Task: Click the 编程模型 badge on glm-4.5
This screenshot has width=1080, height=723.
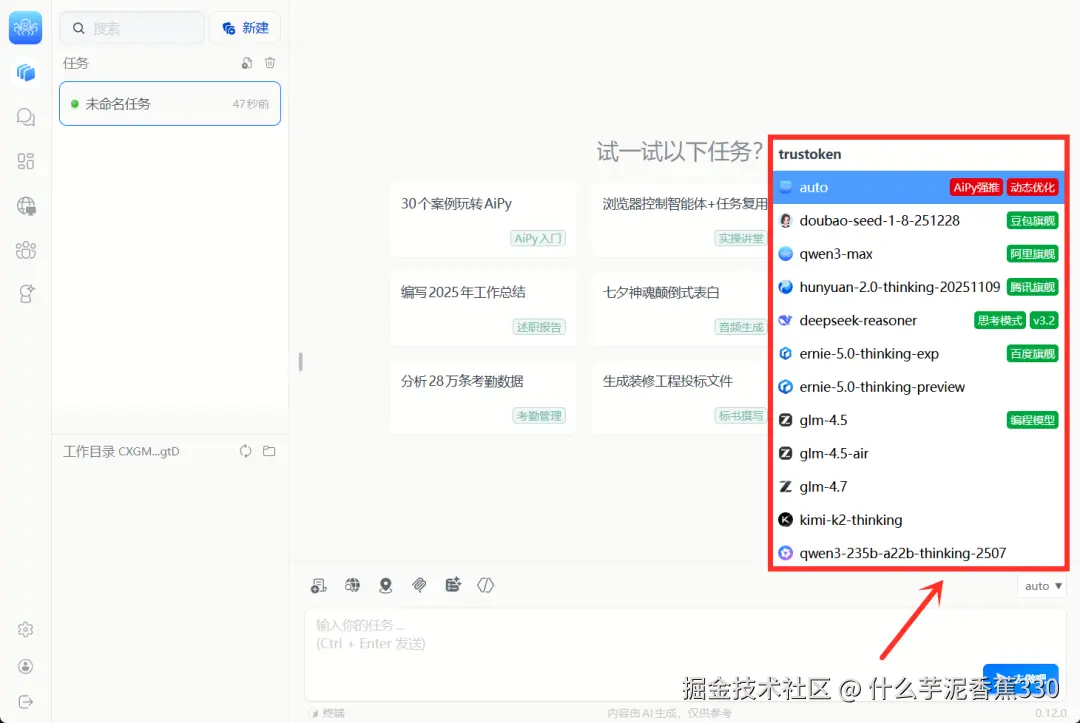Action: [1032, 420]
